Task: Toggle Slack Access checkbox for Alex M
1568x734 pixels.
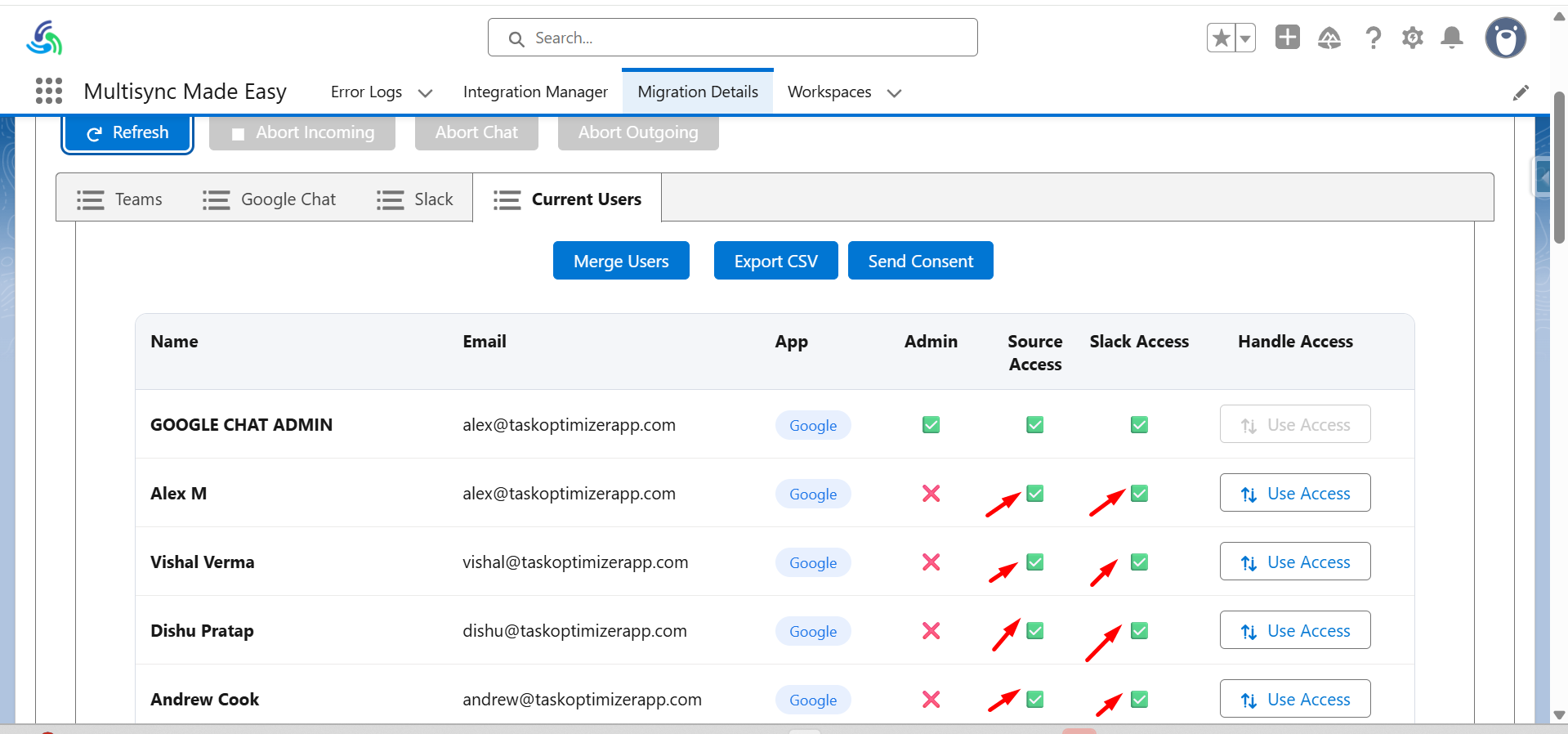Action: coord(1139,494)
